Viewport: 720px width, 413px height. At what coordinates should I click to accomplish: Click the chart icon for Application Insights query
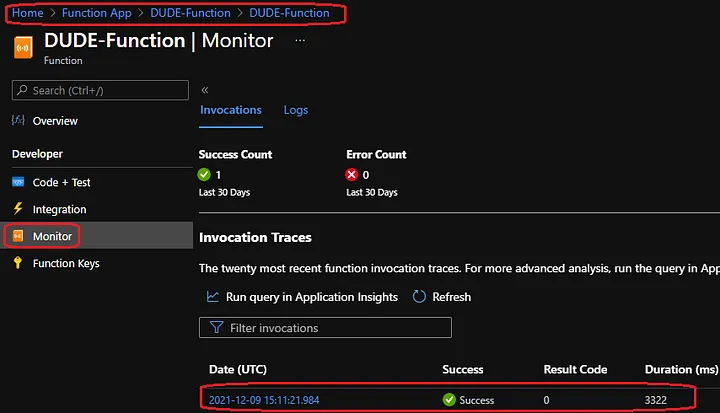[x=212, y=297]
